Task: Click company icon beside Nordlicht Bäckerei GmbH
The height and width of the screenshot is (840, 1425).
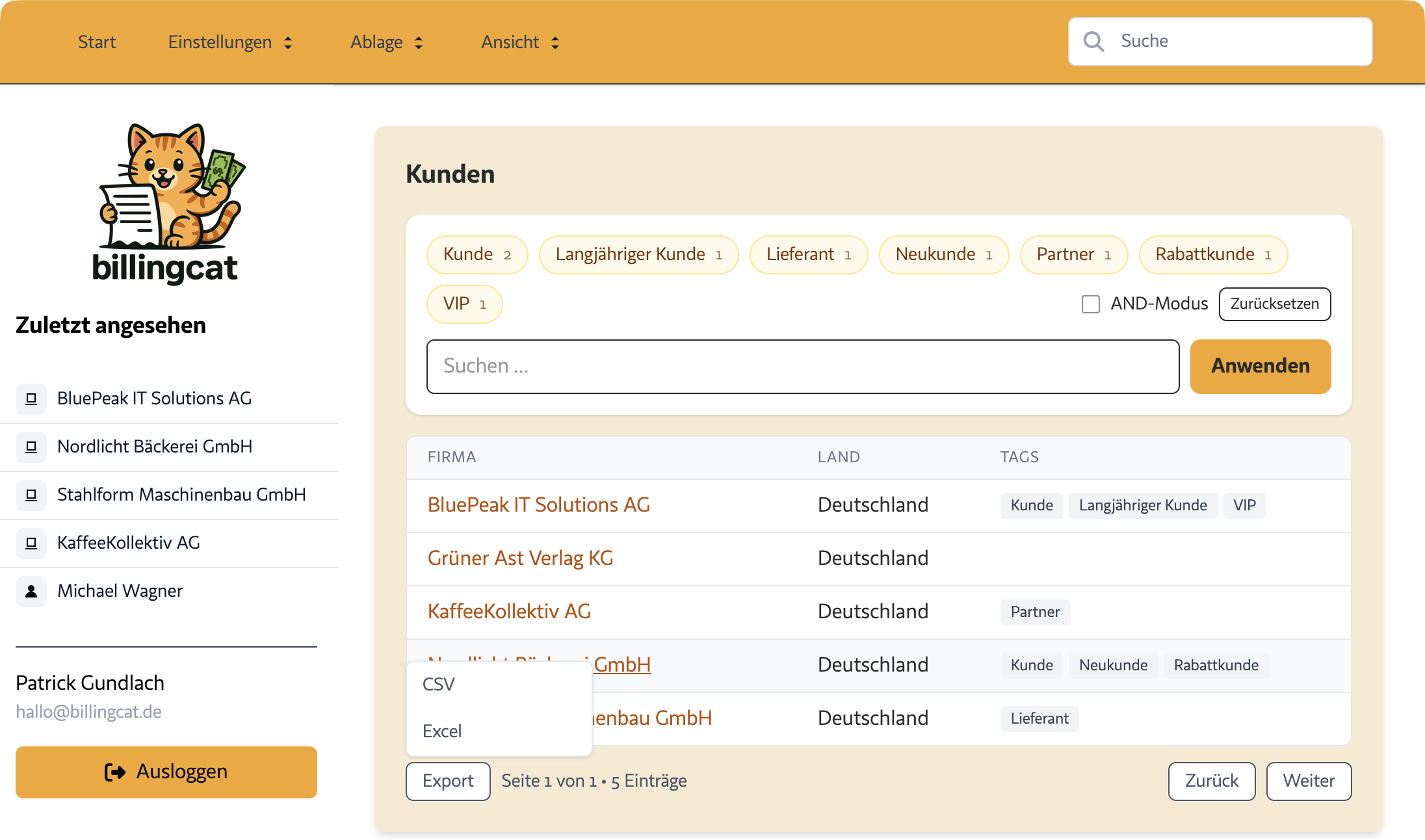Action: pos(31,447)
